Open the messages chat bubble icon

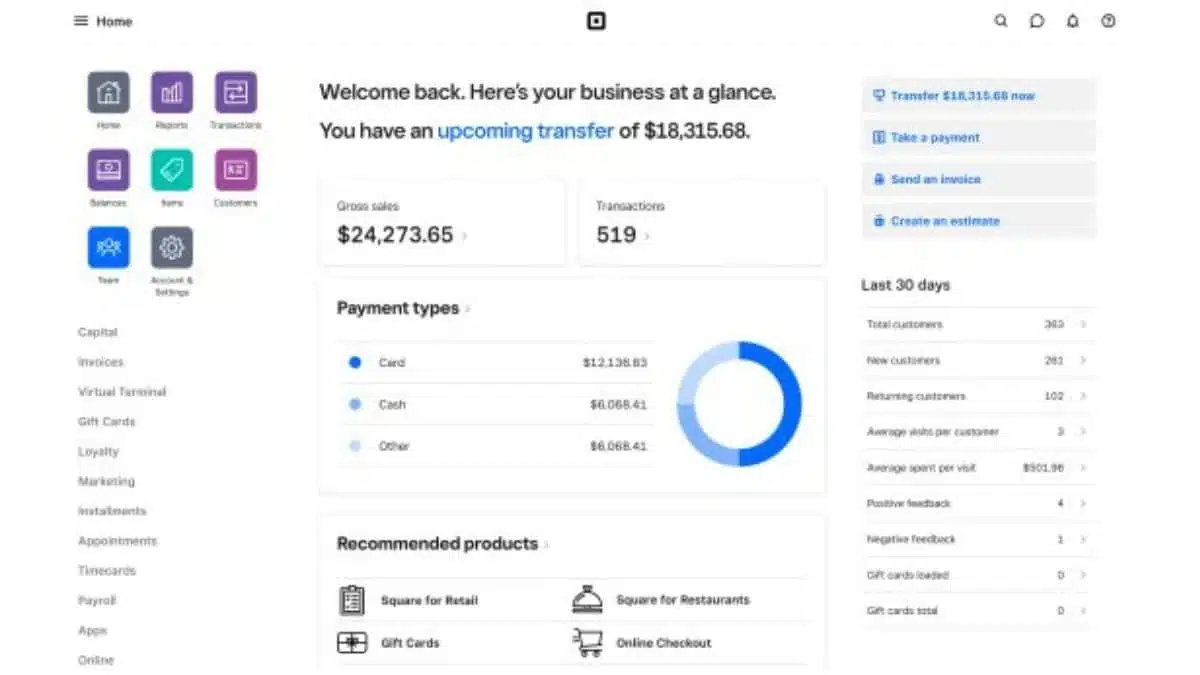pyautogui.click(x=1037, y=21)
